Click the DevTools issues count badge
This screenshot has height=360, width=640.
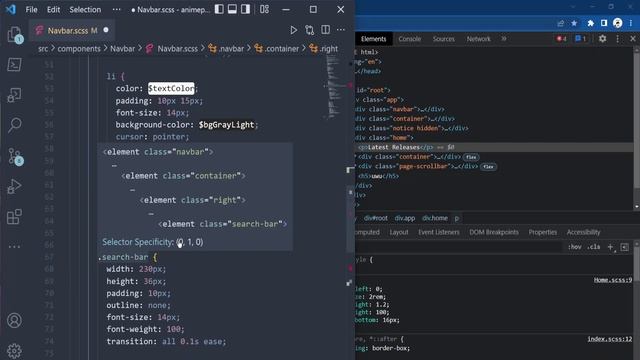pyautogui.click(x=580, y=39)
